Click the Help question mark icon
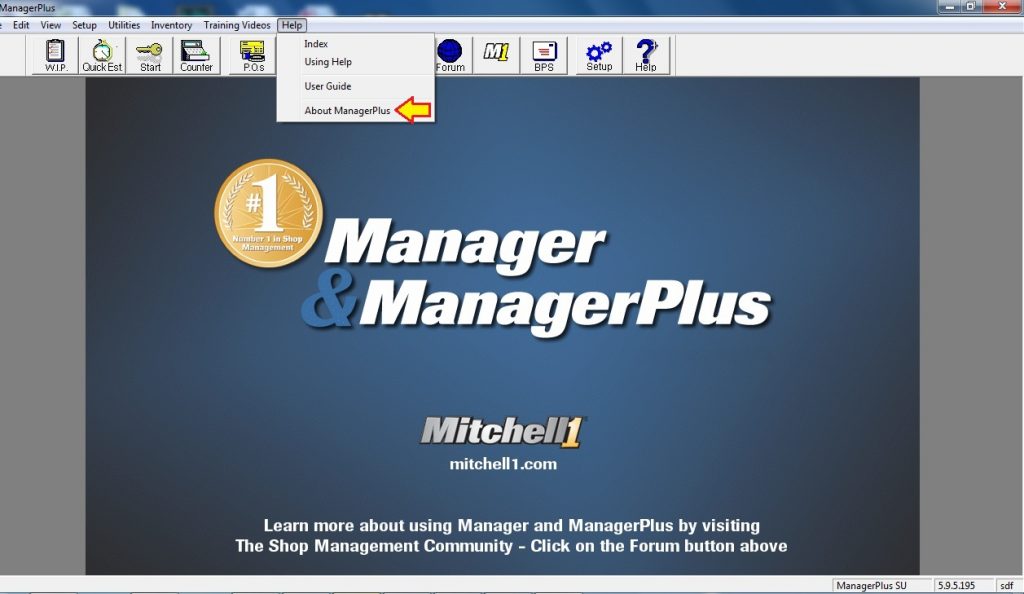The width and height of the screenshot is (1024, 594). [x=646, y=55]
